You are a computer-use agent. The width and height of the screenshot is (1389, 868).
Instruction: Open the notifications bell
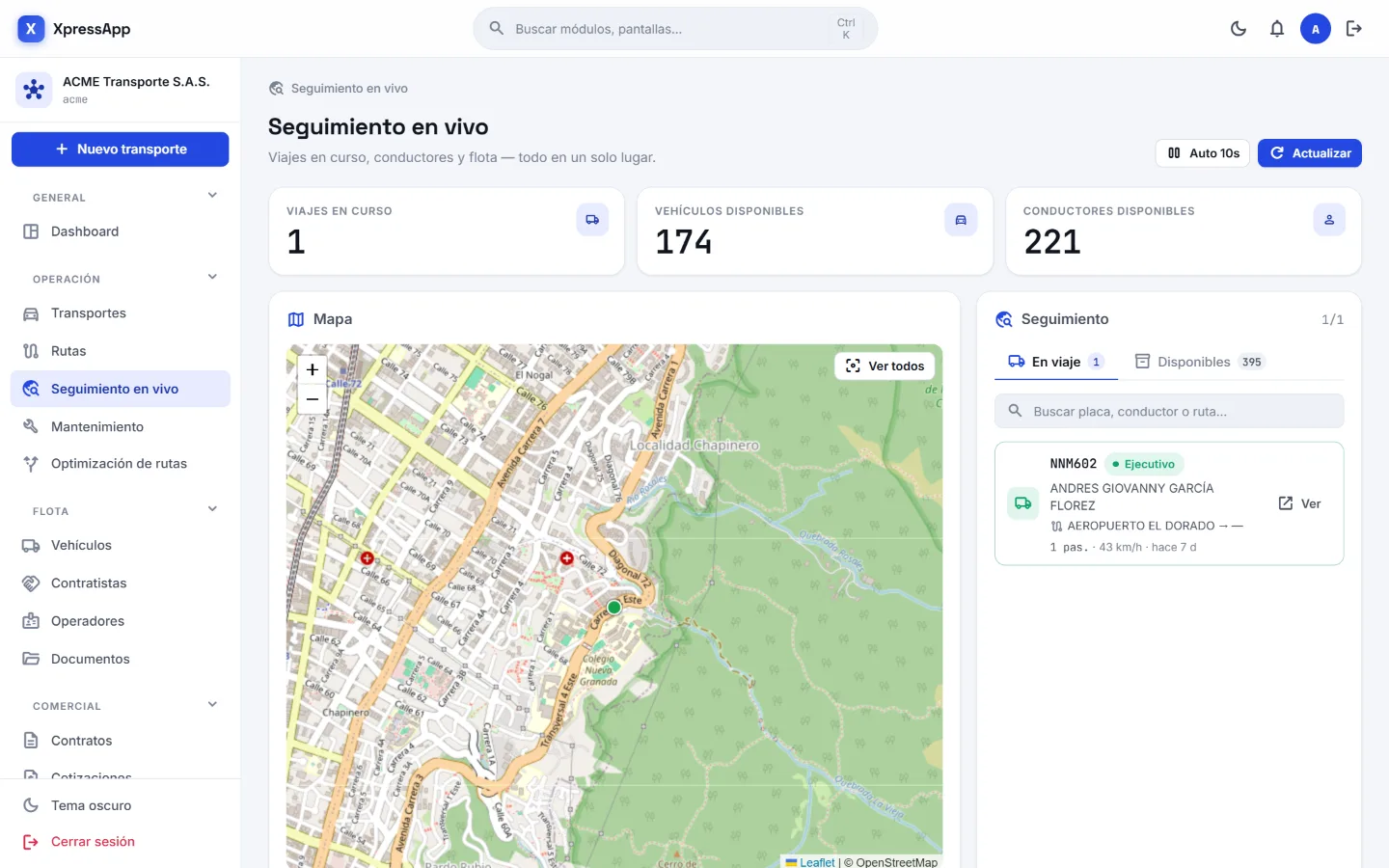(x=1277, y=29)
